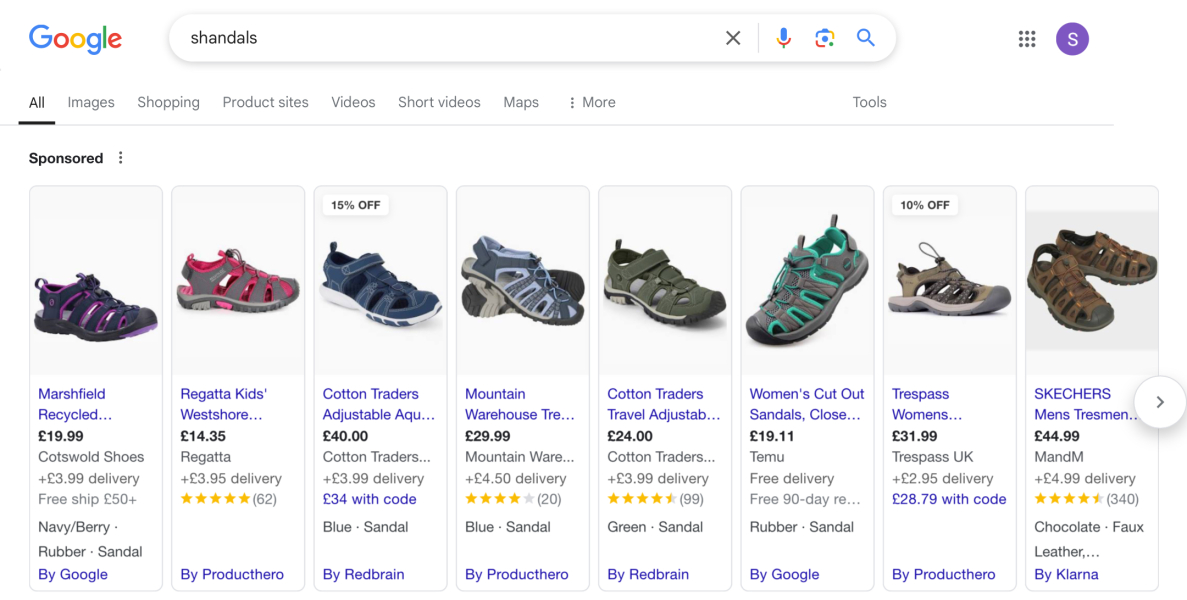Click the £14.35 price
This screenshot has width=1187, height=600.
point(203,436)
